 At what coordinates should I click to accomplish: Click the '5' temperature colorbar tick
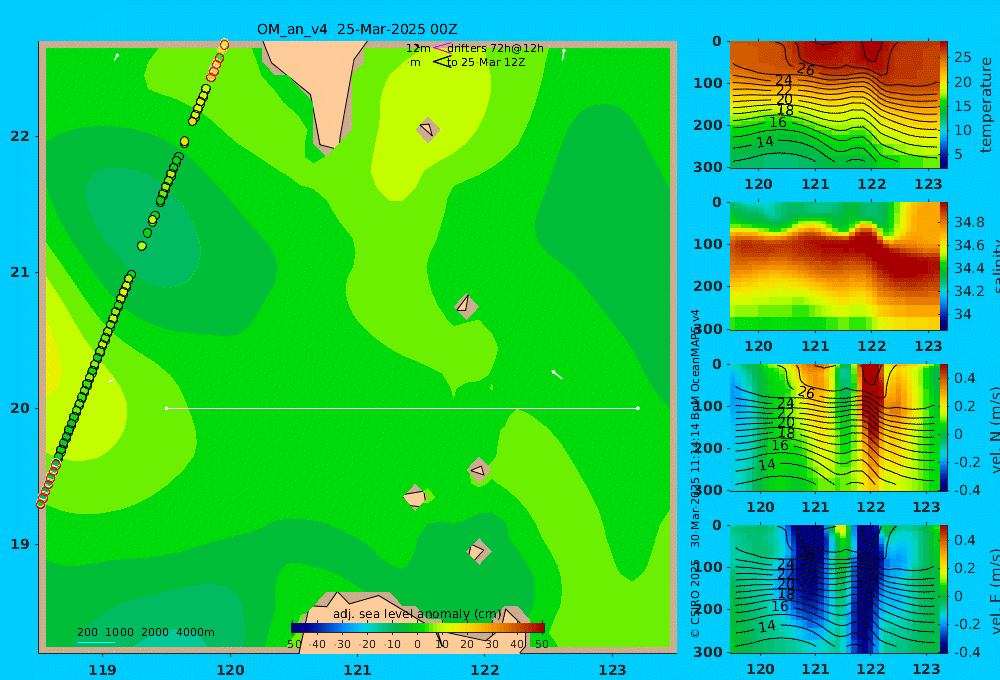pos(958,154)
